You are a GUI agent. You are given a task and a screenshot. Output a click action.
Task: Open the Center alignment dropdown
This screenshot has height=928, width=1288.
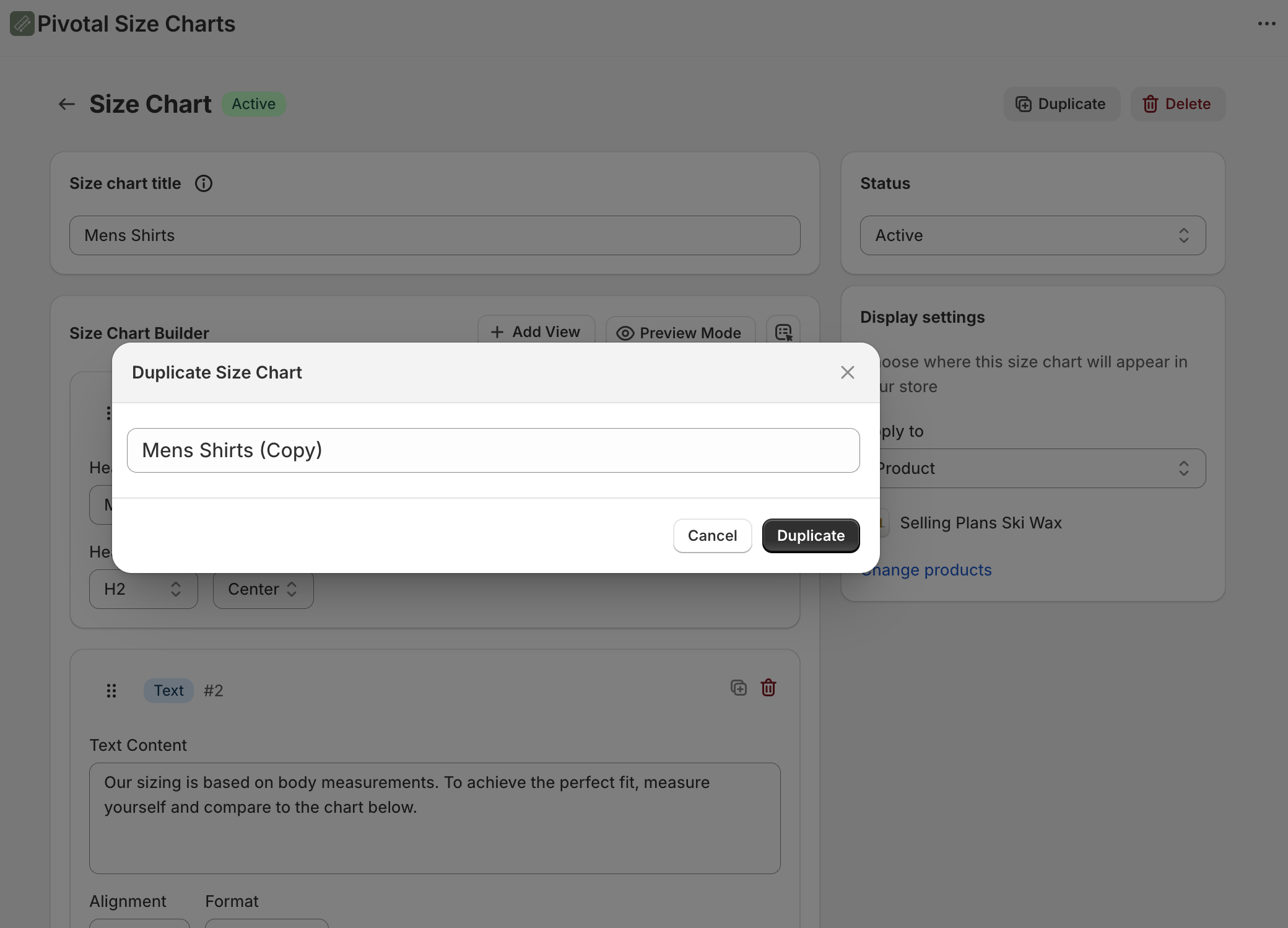pos(263,589)
